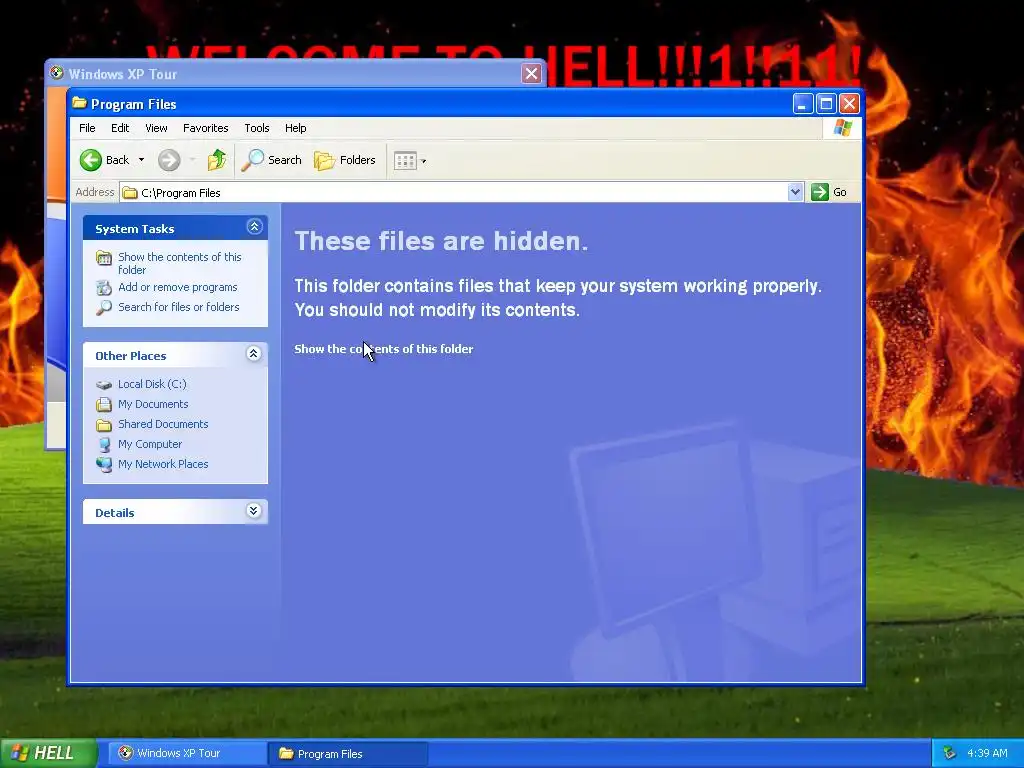Toggle the Folders pane button
This screenshot has height=768, width=1024.
345,160
